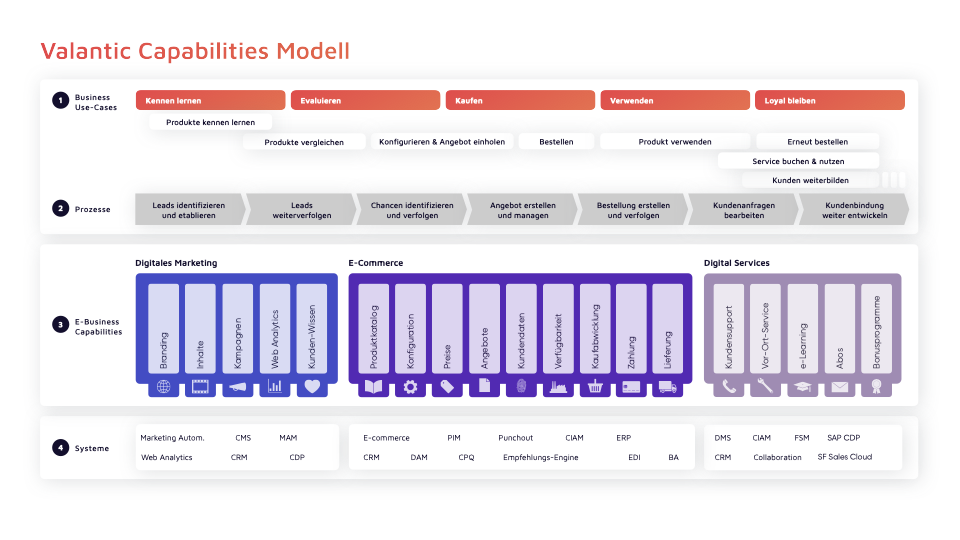Screen dimensions: 960x540
Task: Click the envelope icon under Abos
Action: (x=839, y=386)
